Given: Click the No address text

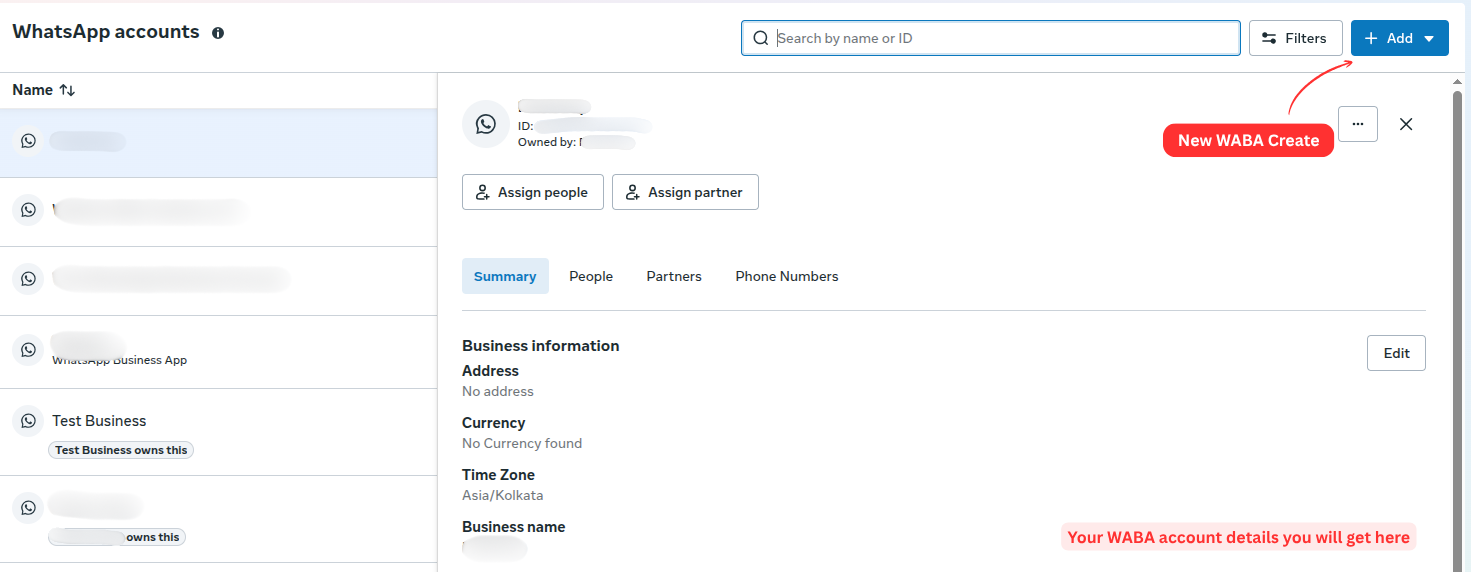Looking at the screenshot, I should tap(498, 391).
